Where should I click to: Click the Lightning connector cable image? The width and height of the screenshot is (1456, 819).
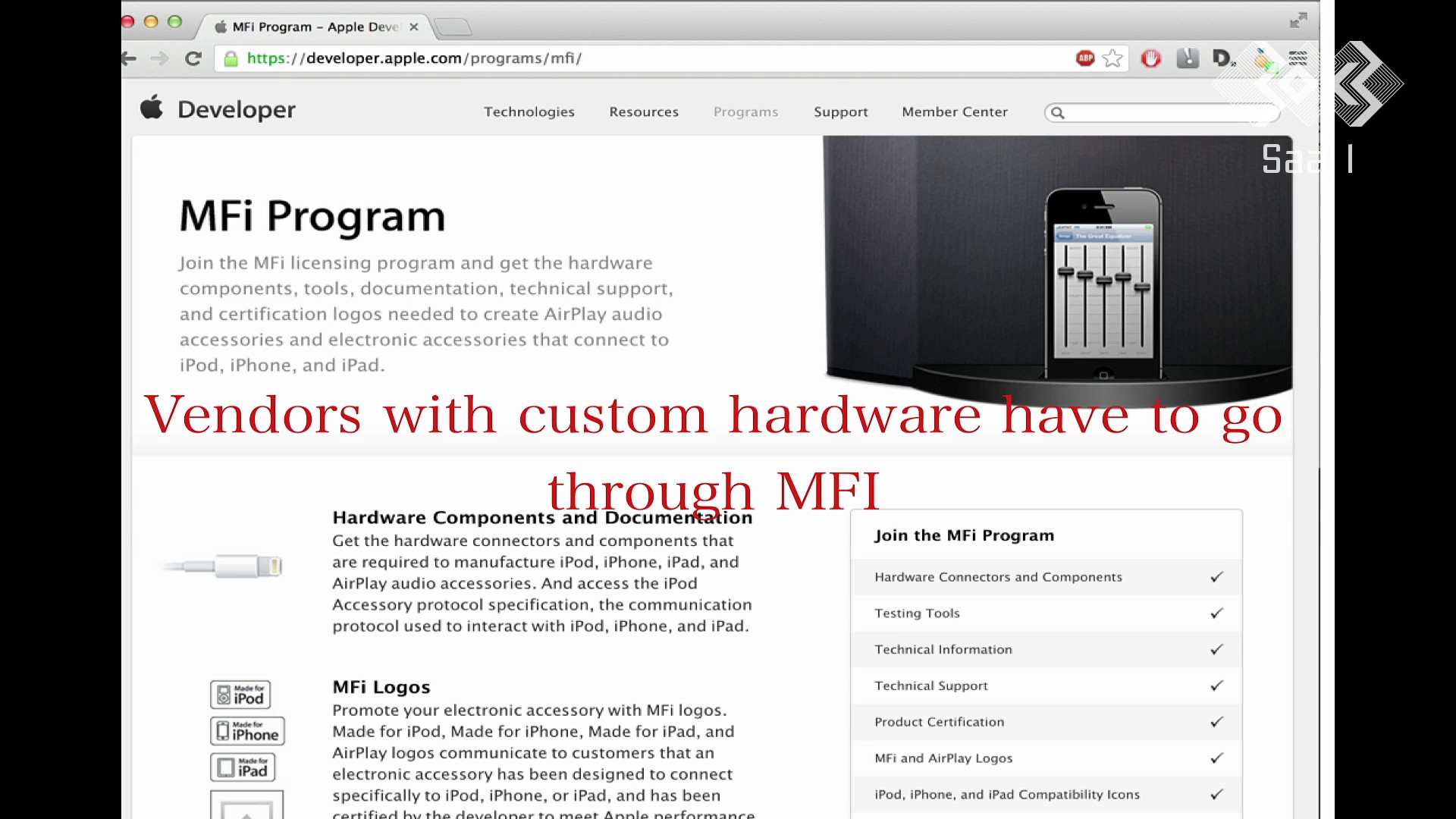tap(221, 566)
